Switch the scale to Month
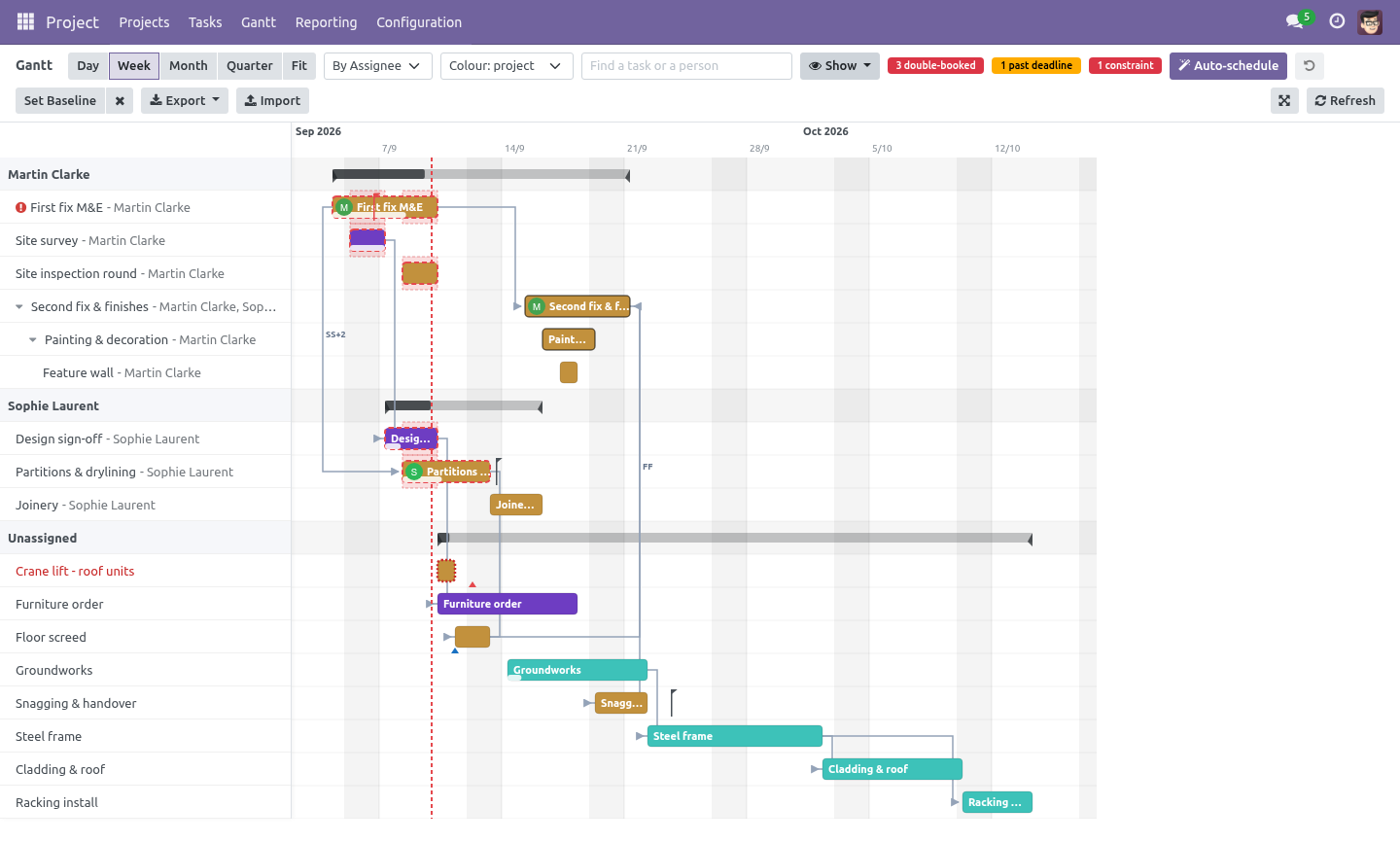Image resolution: width=1400 pixels, height=842 pixels. pyautogui.click(x=189, y=66)
